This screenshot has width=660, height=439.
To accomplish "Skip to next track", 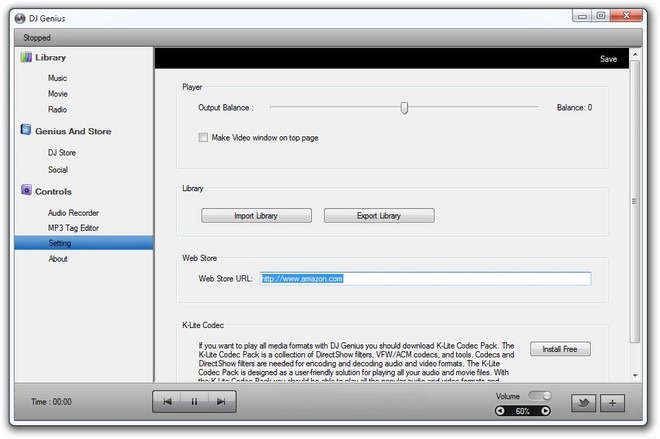I will tap(221, 402).
